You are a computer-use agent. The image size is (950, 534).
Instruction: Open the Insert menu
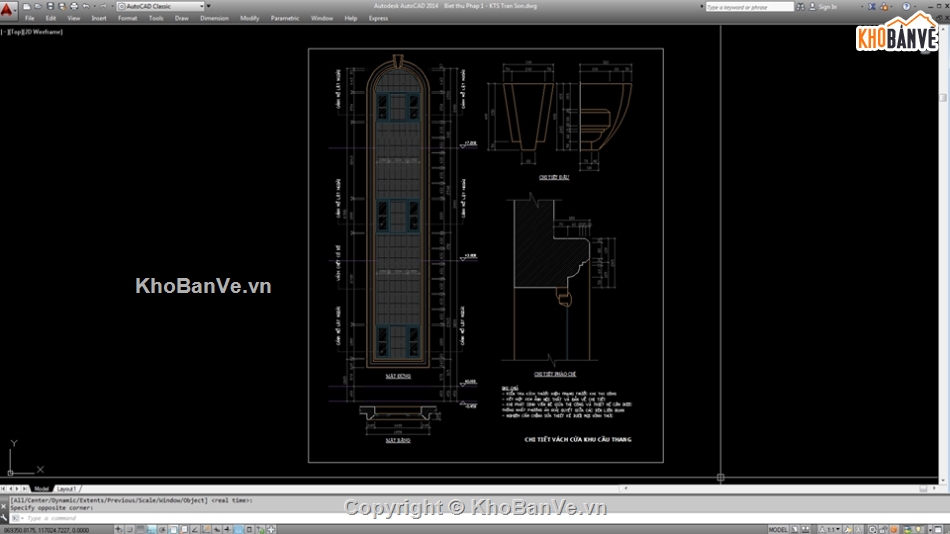99,18
